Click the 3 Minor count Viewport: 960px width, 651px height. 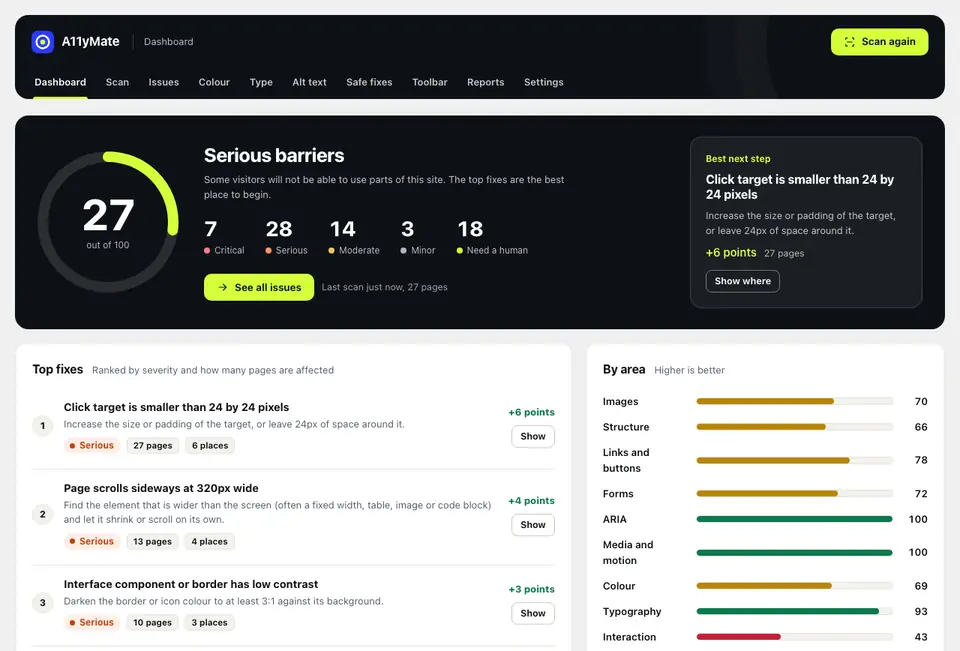[418, 237]
